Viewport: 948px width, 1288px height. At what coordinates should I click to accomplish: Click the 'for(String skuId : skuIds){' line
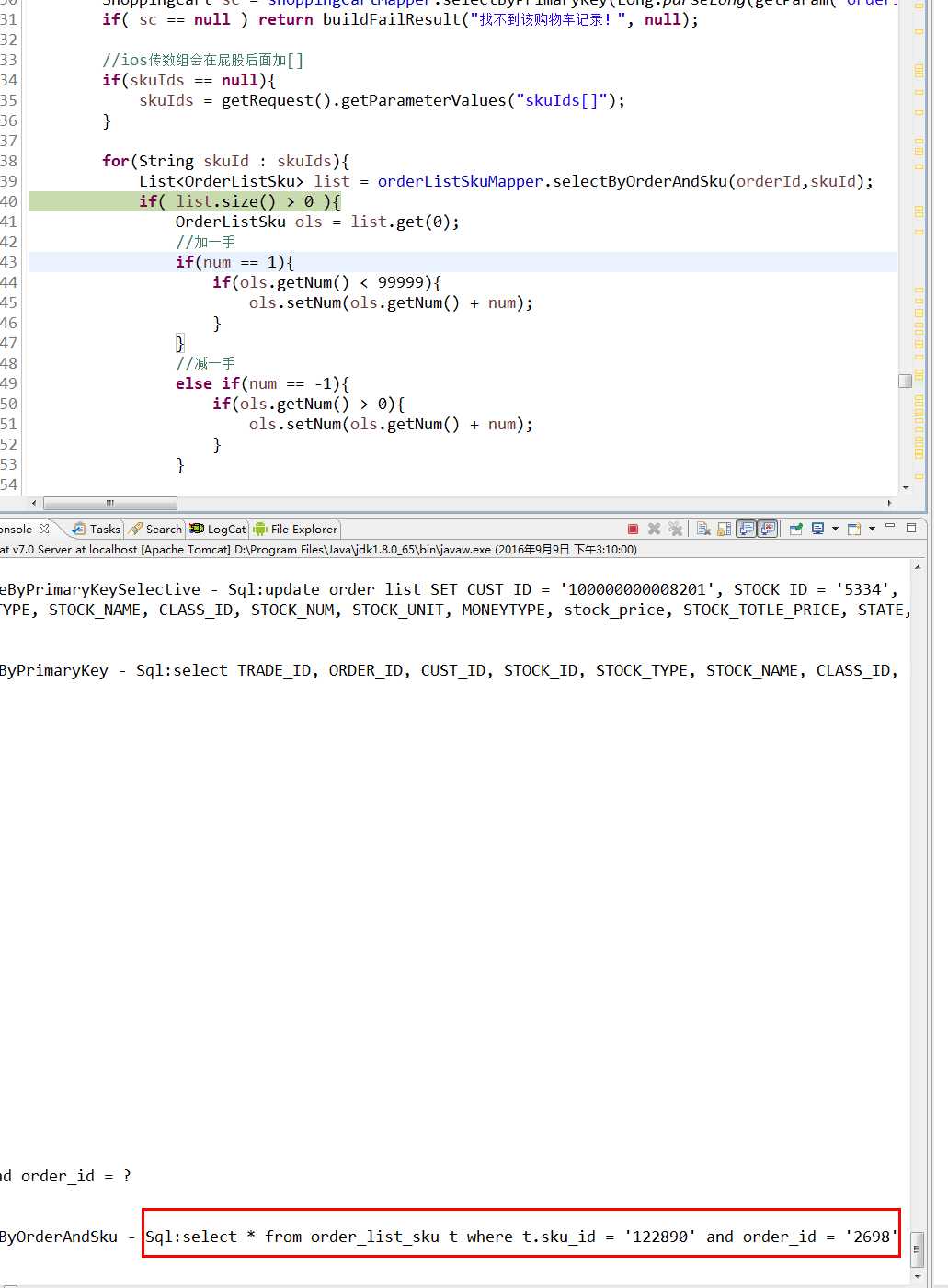point(225,161)
